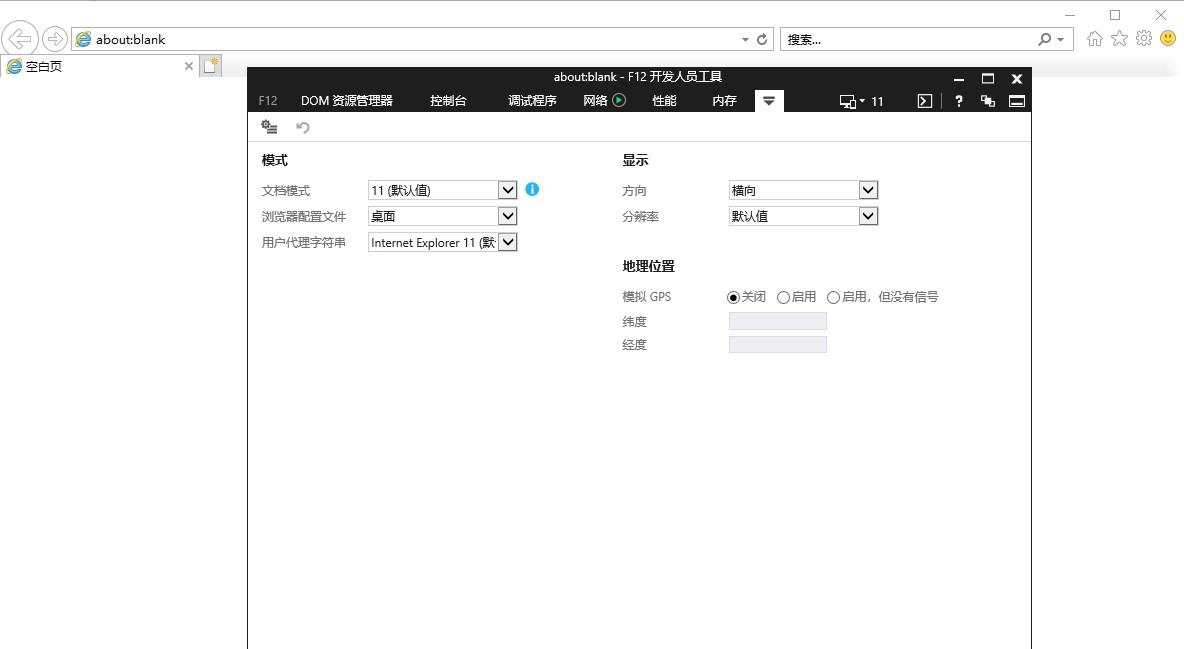This screenshot has height=649, width=1184.
Task: Open a new tab with the new tab button
Action: pos(211,66)
